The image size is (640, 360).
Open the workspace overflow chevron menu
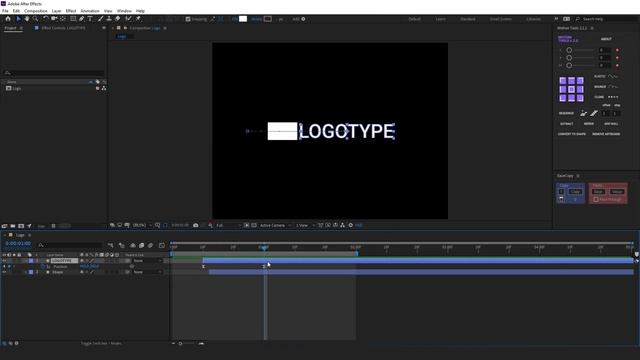pos(556,19)
